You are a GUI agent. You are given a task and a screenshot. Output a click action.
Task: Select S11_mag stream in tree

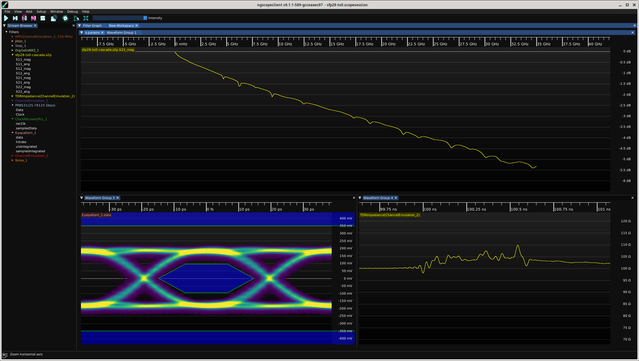(23, 59)
